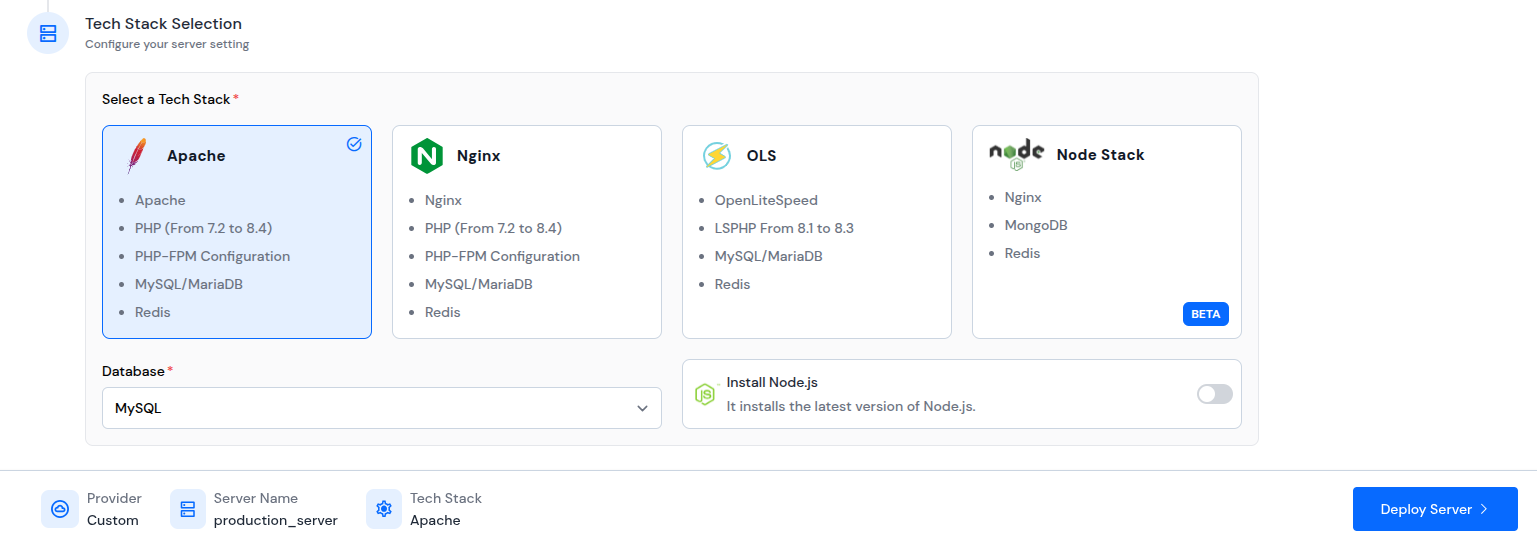Click the Apache tech stack card title
This screenshot has height=542, width=1537.
[x=196, y=156]
